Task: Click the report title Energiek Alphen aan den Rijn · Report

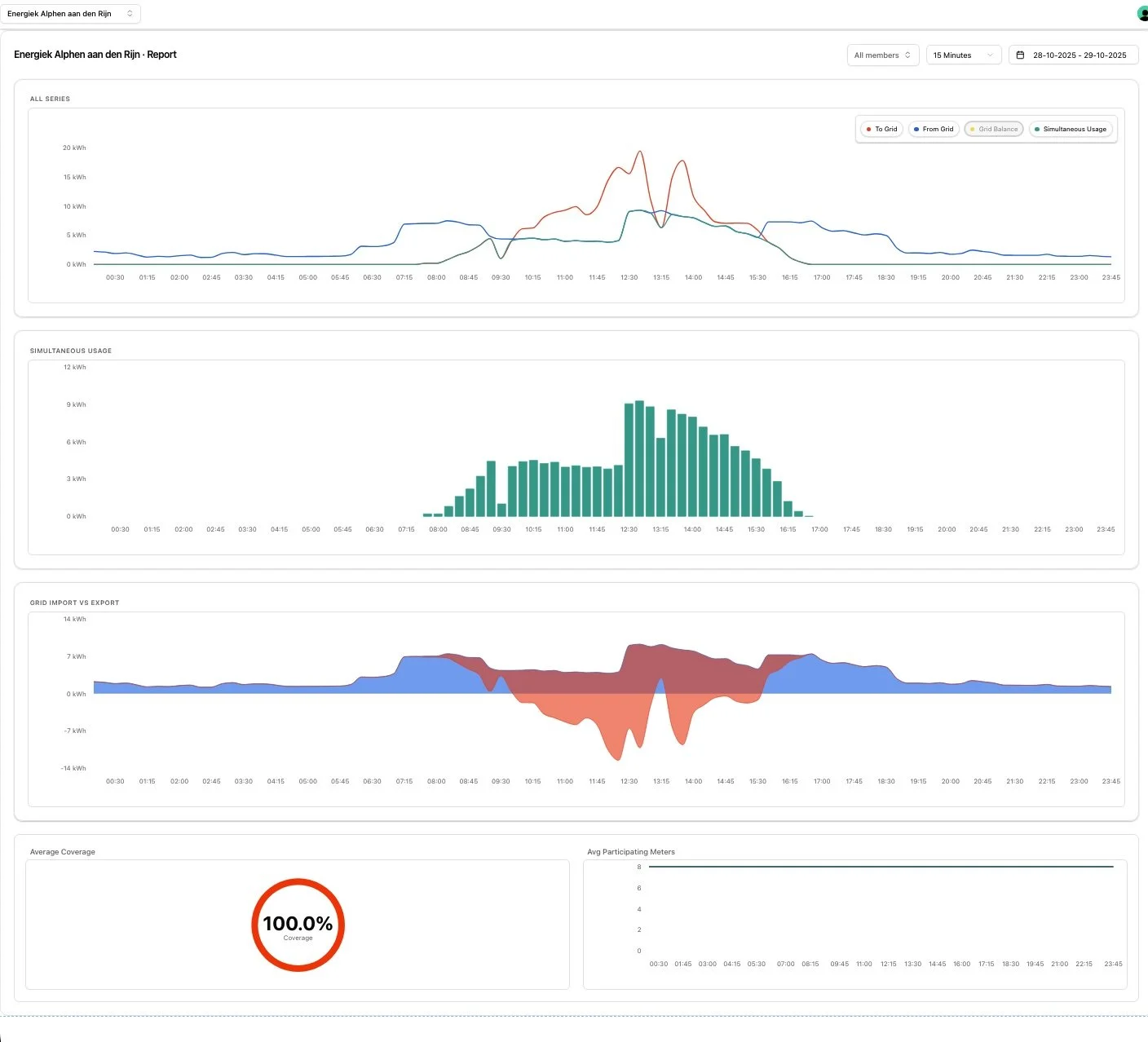Action: click(95, 55)
